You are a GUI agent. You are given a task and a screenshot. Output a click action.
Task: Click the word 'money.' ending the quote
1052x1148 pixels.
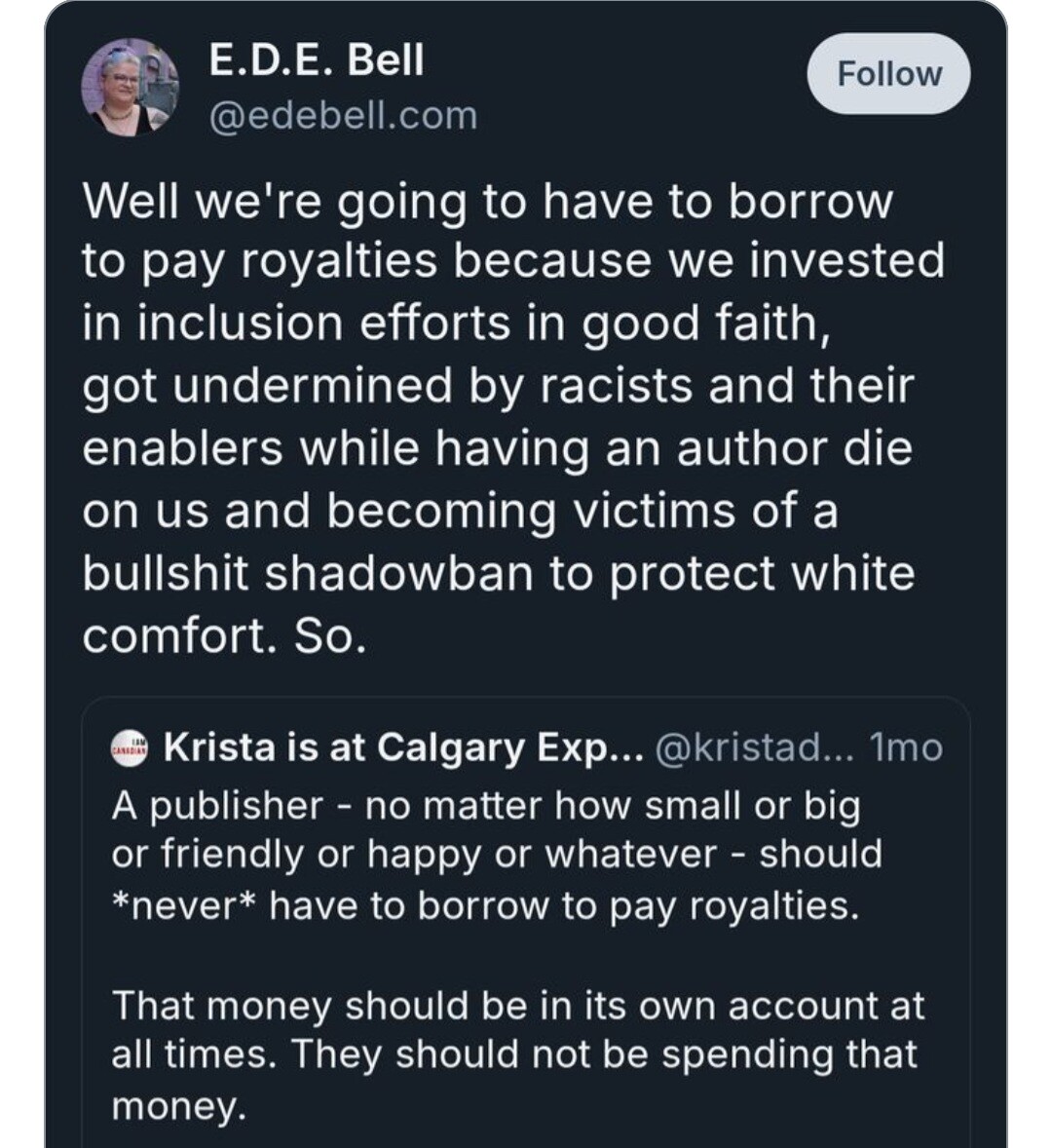(x=174, y=1105)
